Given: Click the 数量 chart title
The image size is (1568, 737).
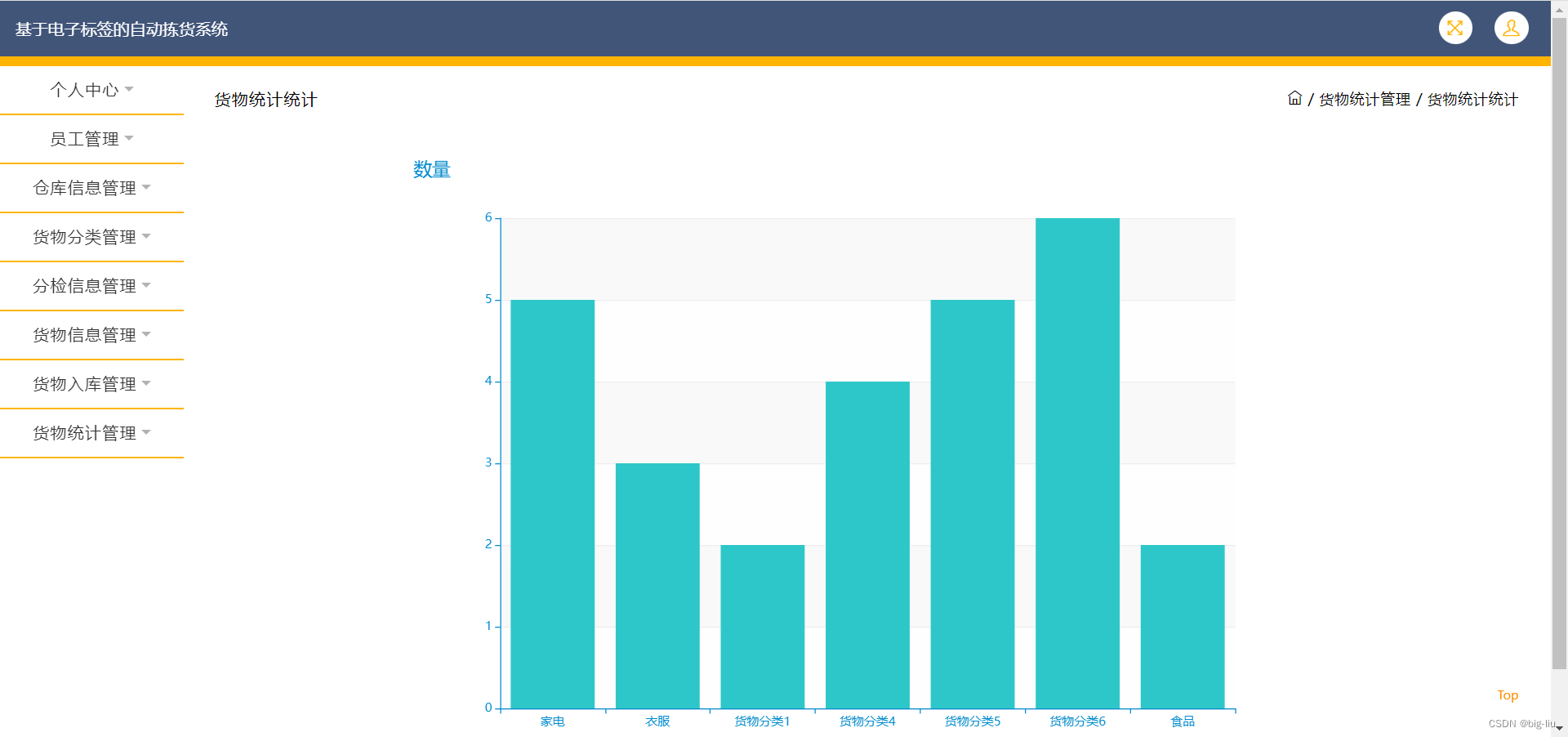Looking at the screenshot, I should pos(432,169).
